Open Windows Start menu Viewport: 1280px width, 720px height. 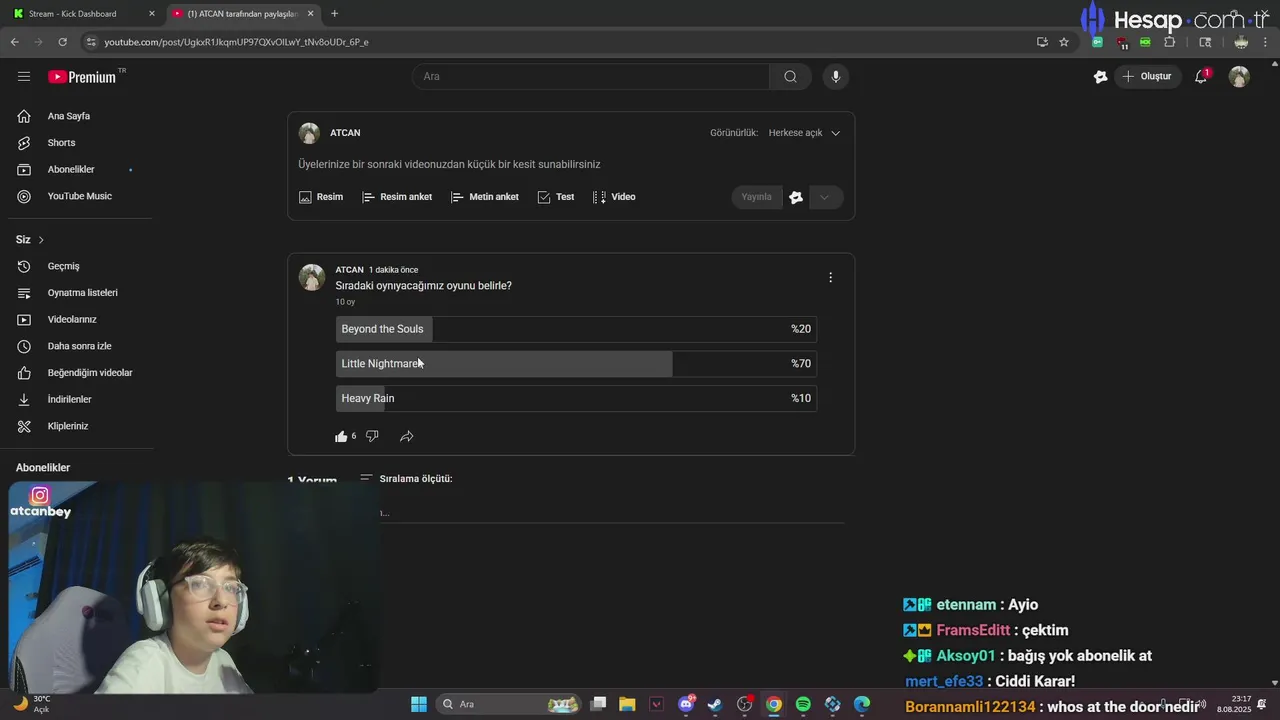click(x=419, y=704)
